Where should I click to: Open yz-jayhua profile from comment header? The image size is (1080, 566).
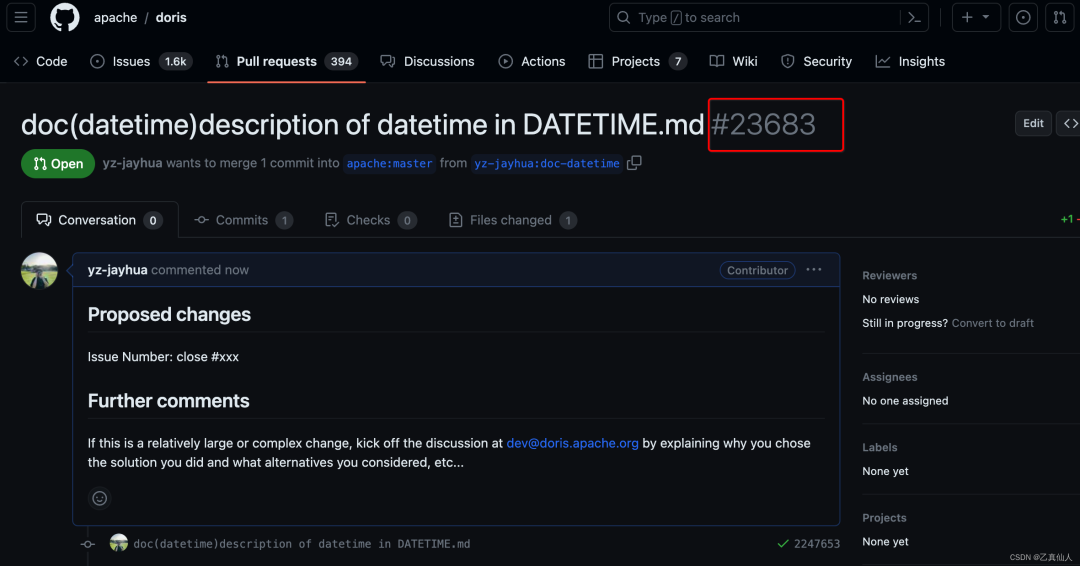(x=117, y=270)
